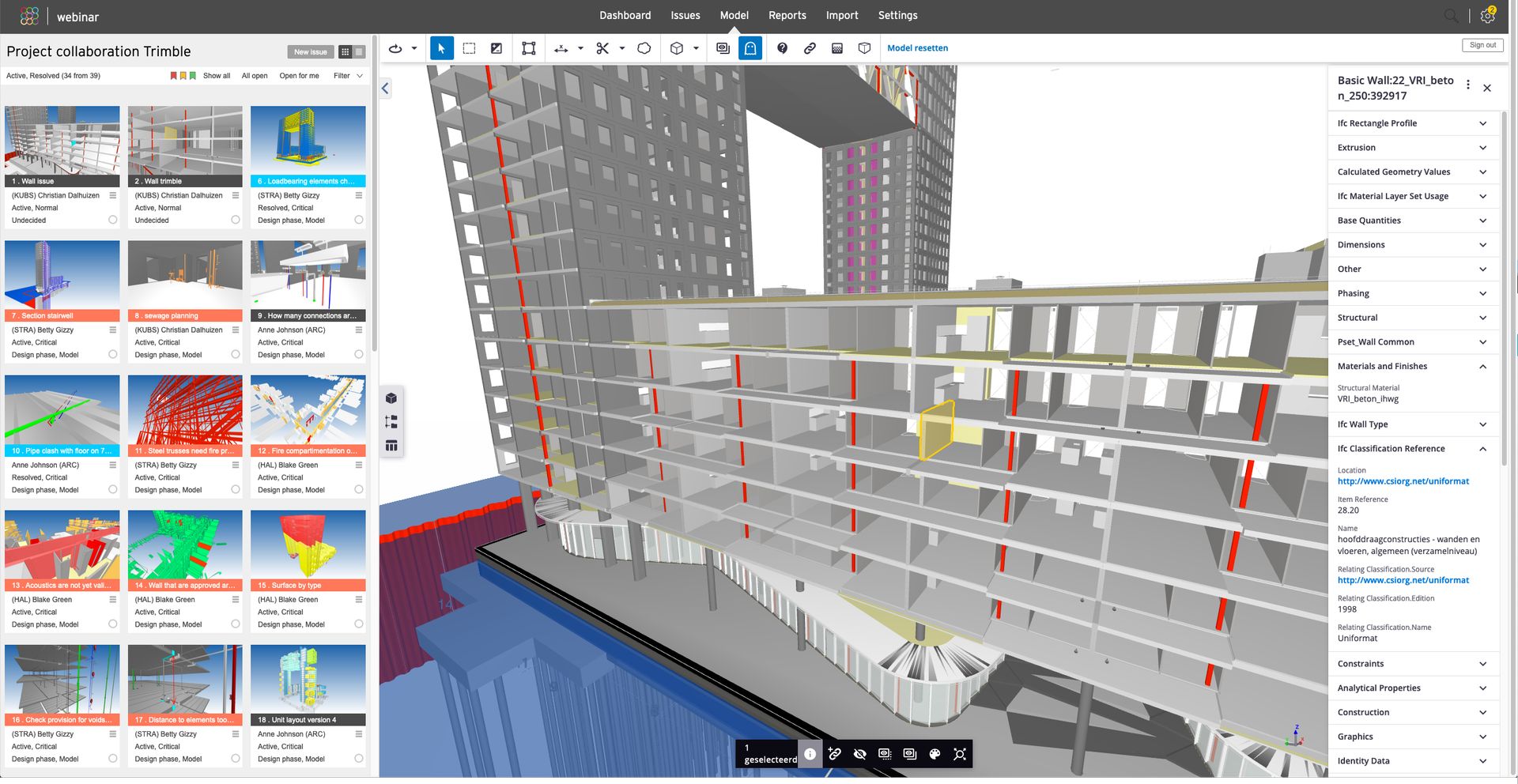Open the Steel trusses issue thumbnail
Image resolution: width=1518 pixels, height=784 pixels.
coord(185,410)
